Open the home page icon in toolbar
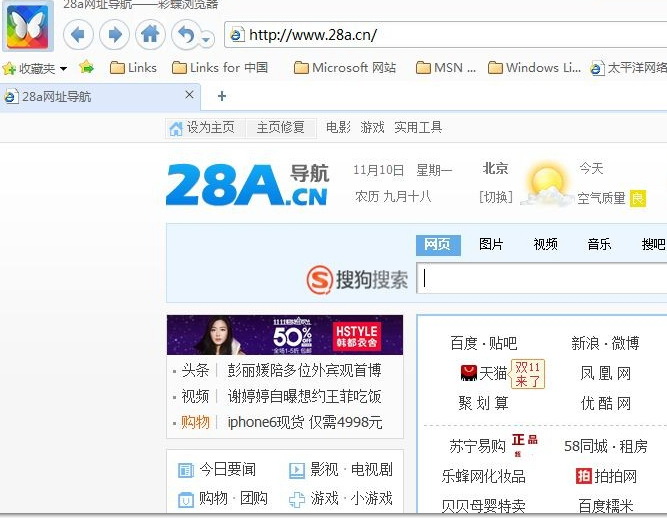 (150, 35)
